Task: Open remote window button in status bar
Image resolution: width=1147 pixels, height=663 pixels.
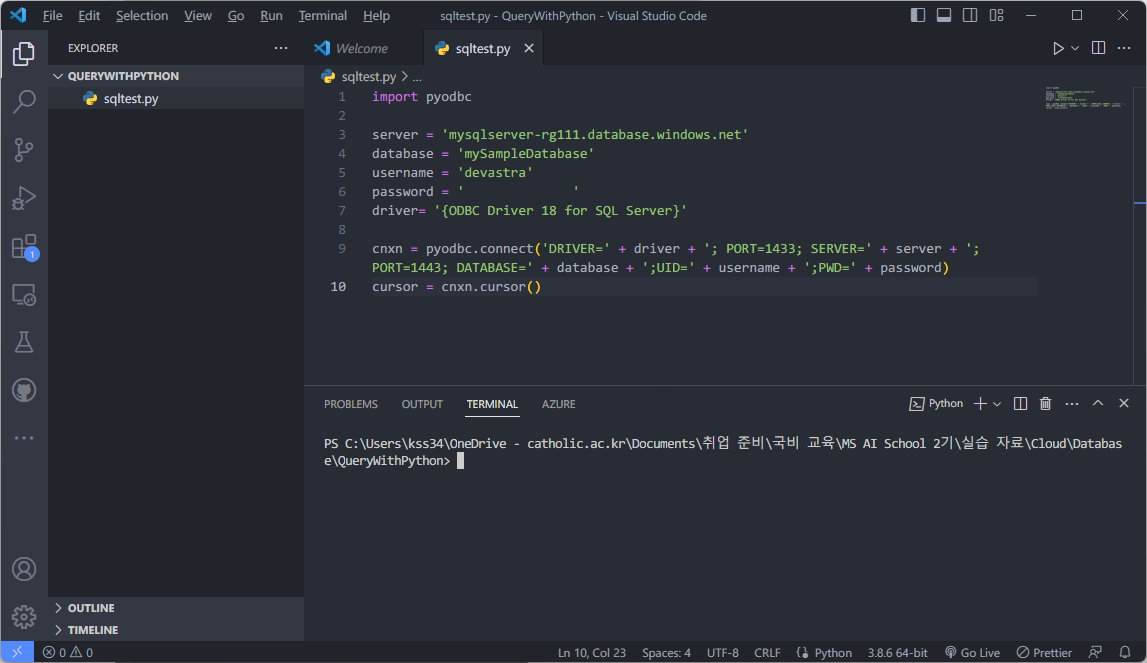Action: [x=17, y=652]
